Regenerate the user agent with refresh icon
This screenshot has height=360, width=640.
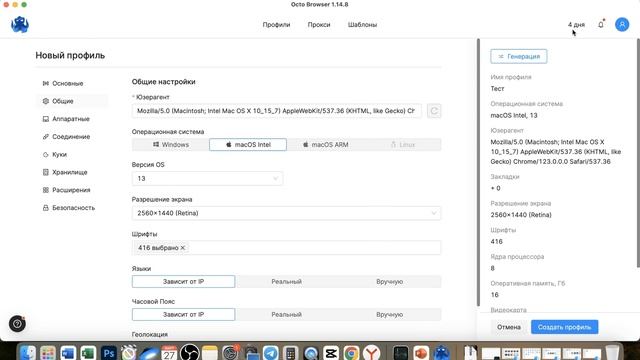click(434, 111)
